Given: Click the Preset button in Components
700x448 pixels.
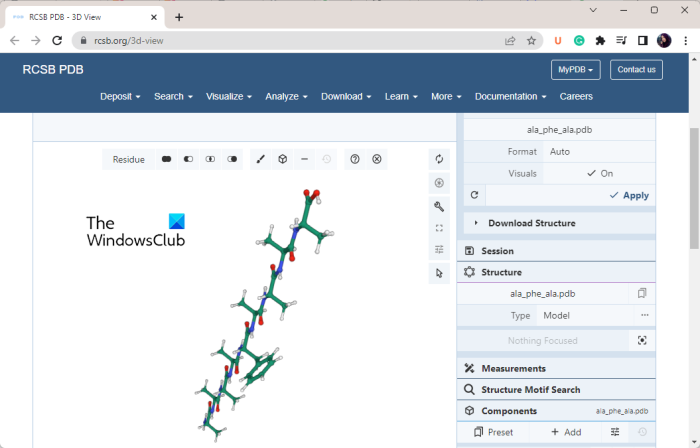Looking at the screenshot, I should tap(493, 432).
